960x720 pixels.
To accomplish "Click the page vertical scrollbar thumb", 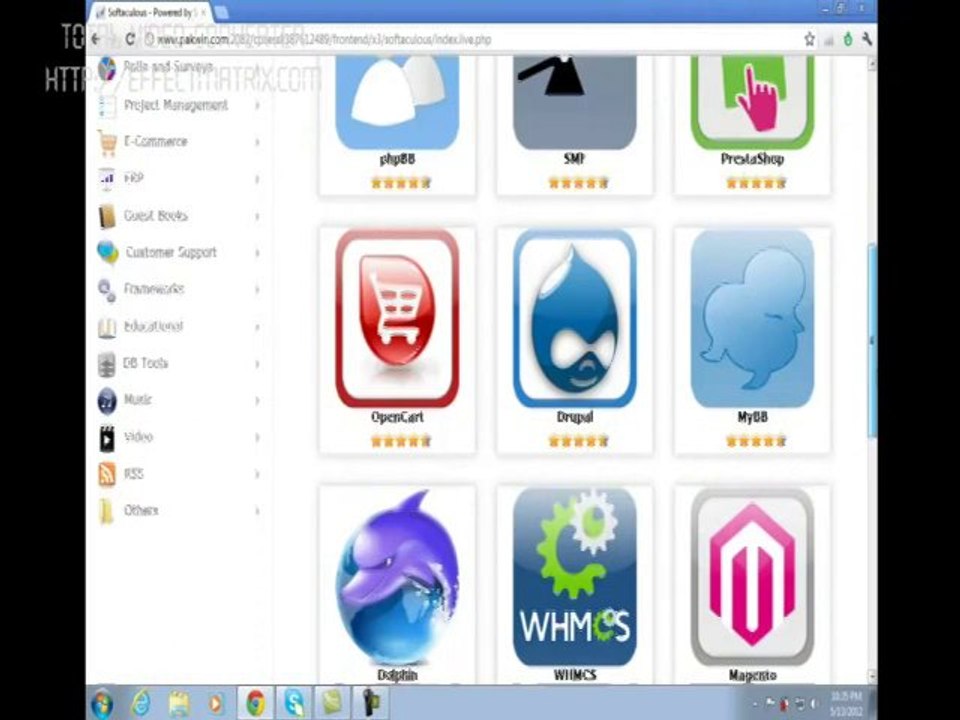I will pos(872,340).
